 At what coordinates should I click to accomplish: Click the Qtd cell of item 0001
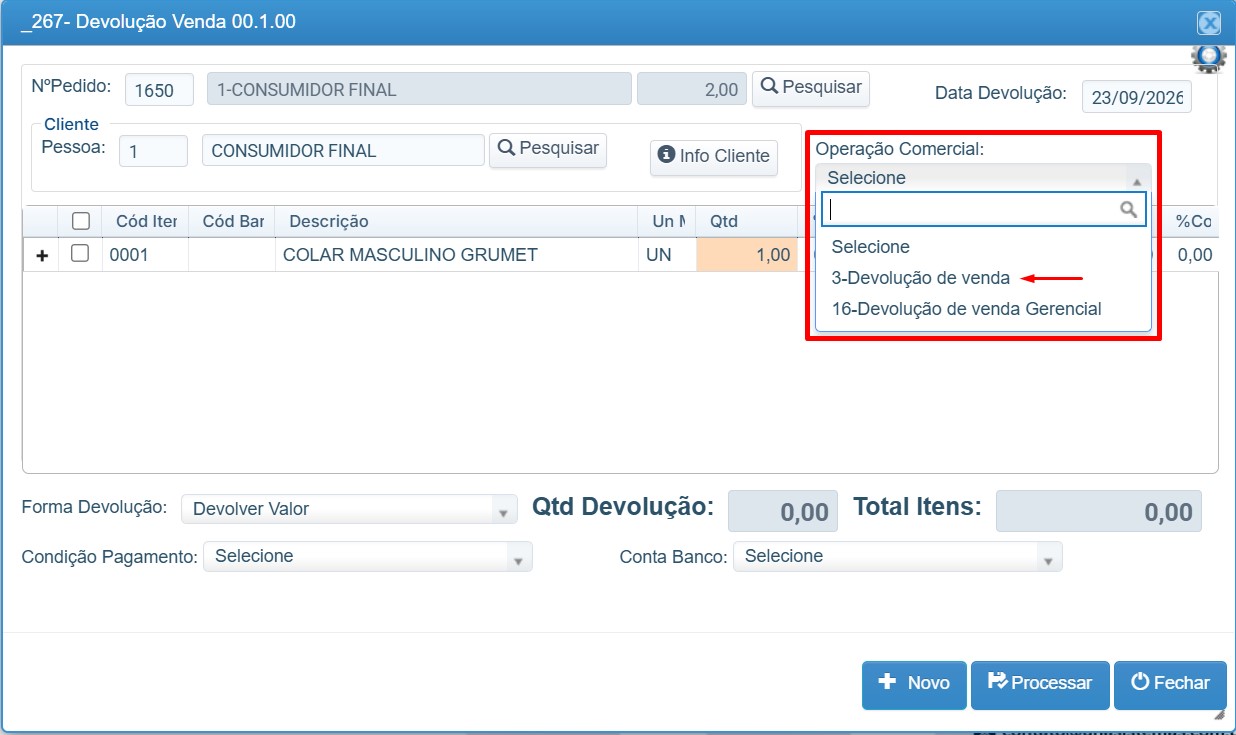pyautogui.click(x=746, y=255)
